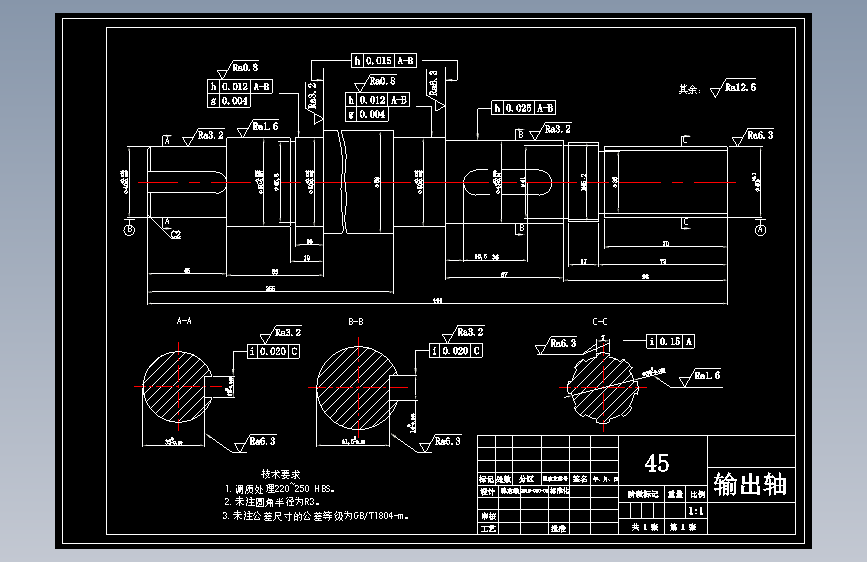867x562 pixels.
Task: Click the i 0.15 A tolerance frame
Action: pos(670,342)
